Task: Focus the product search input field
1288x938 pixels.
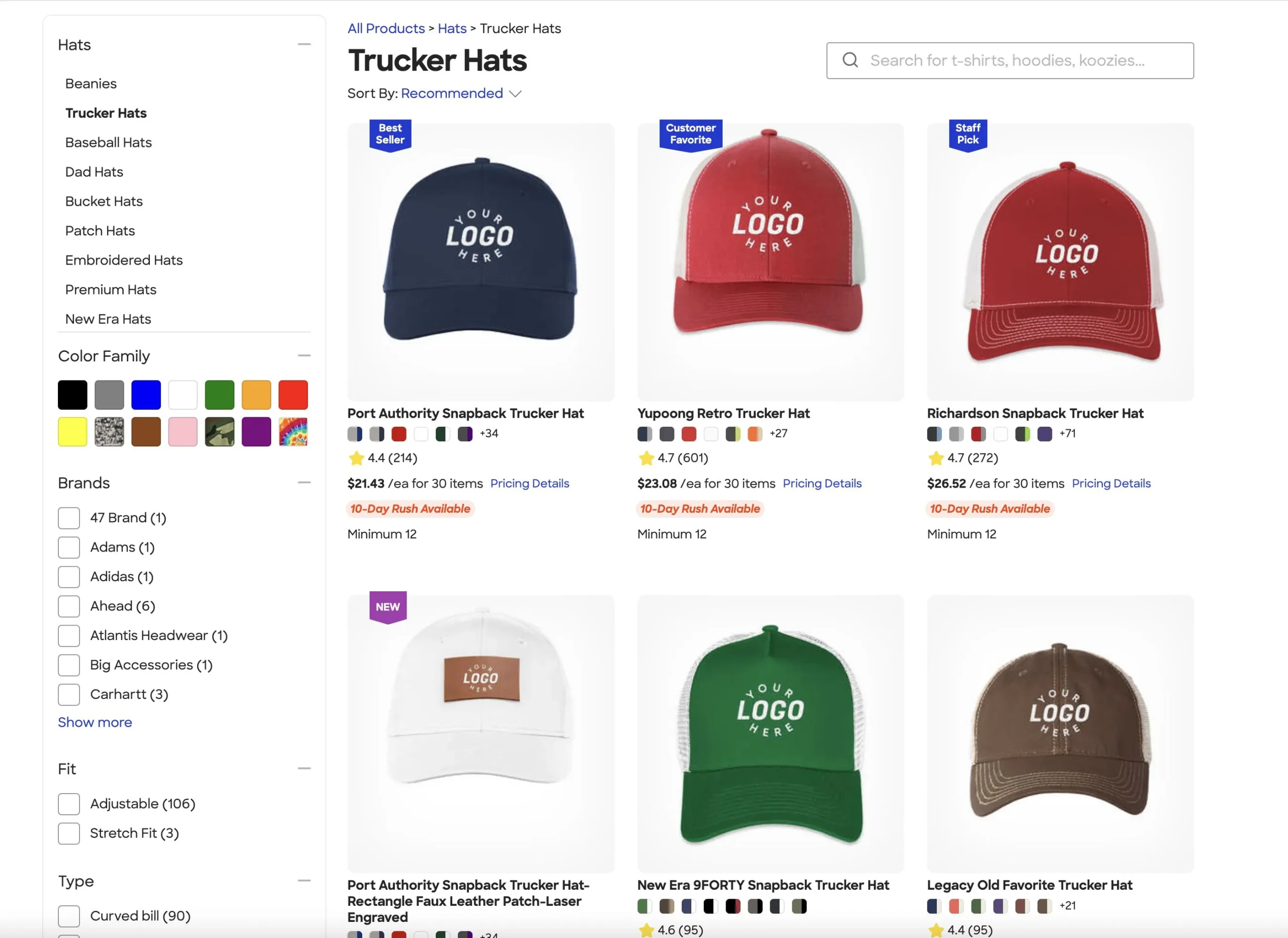Action: [1016, 60]
